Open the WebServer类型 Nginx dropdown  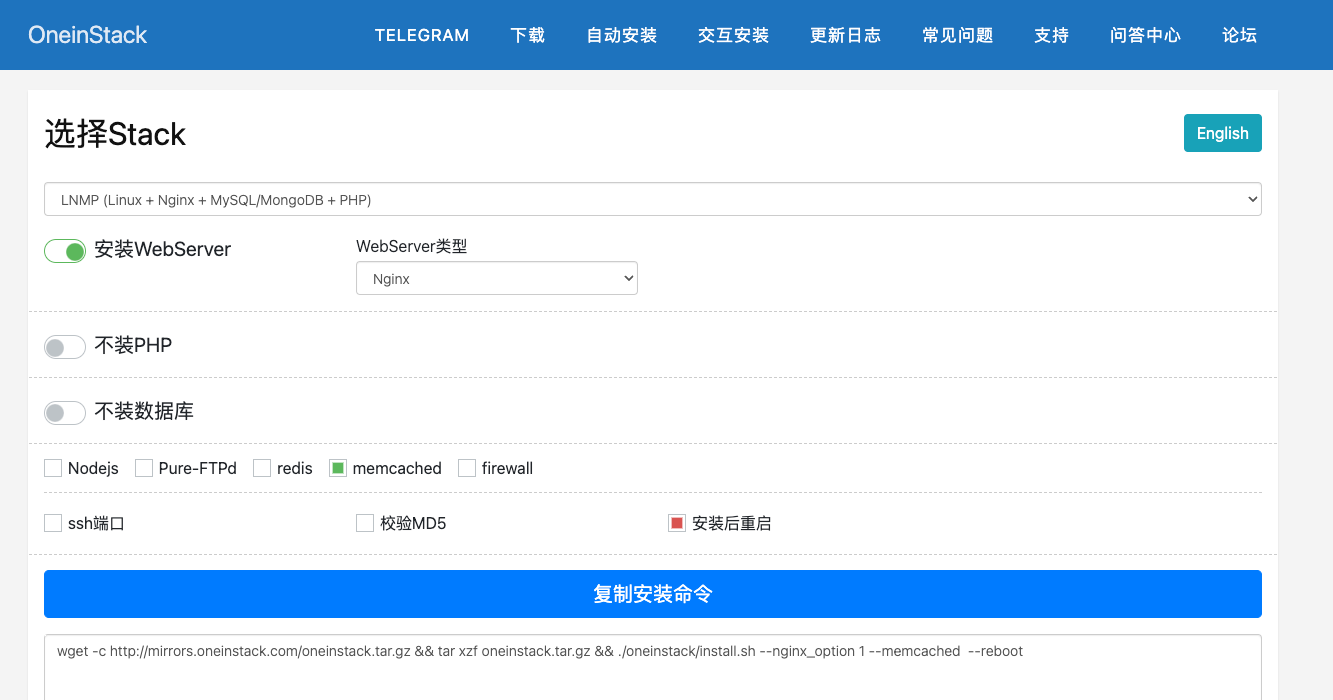coord(497,278)
